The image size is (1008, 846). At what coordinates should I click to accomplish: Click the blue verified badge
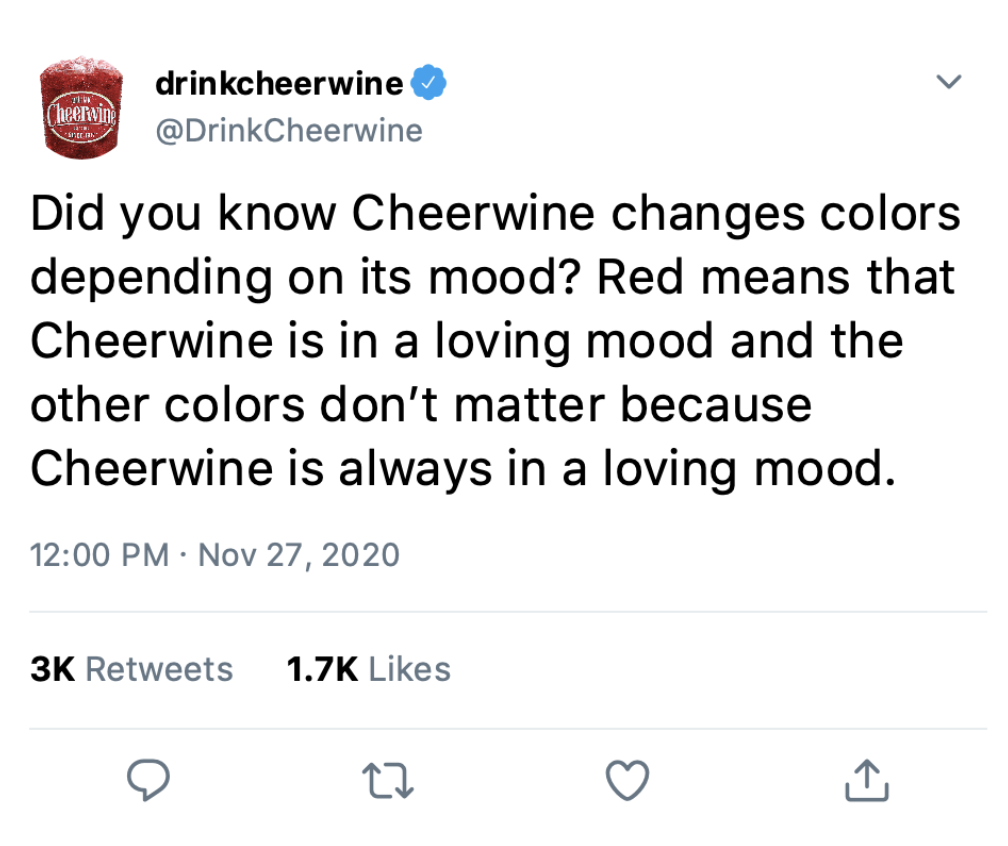(430, 85)
